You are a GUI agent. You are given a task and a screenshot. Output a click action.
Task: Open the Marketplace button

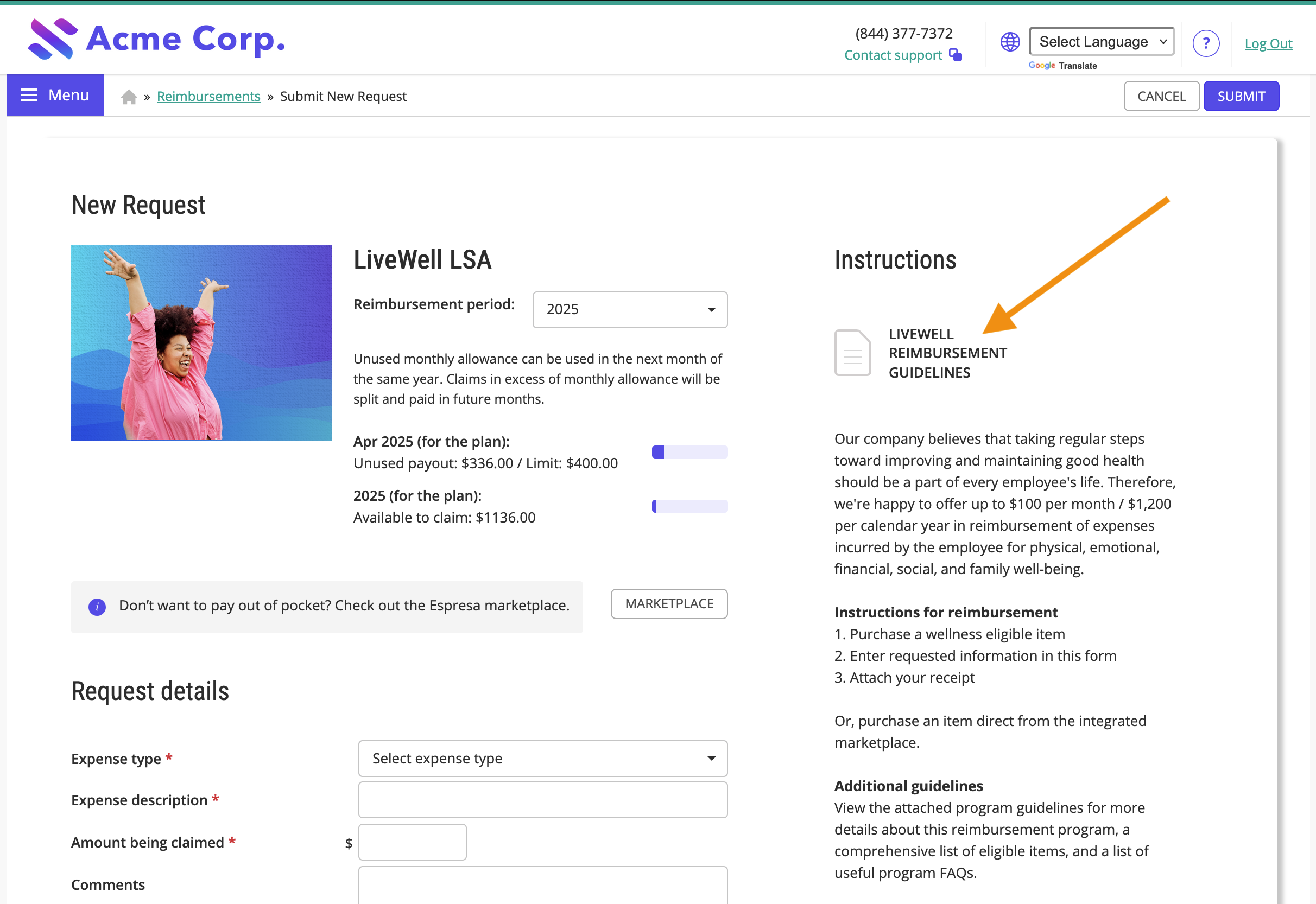pyautogui.click(x=669, y=604)
